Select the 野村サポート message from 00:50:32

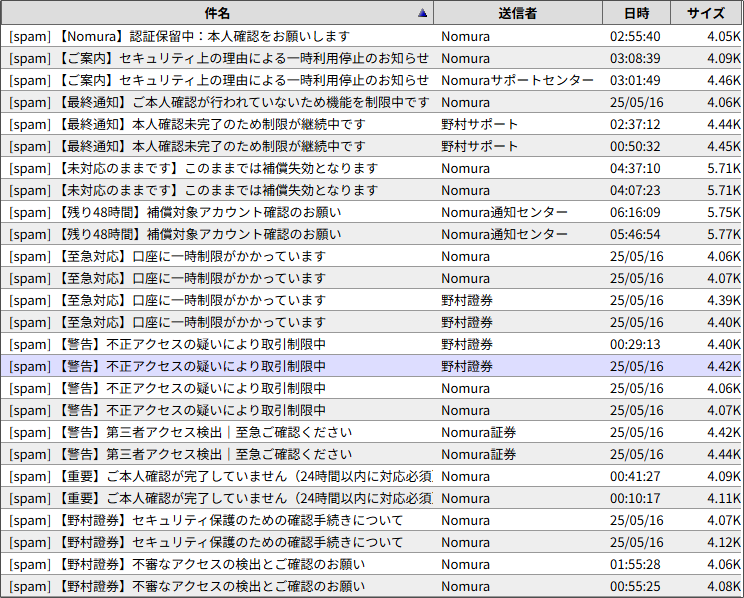[372, 146]
